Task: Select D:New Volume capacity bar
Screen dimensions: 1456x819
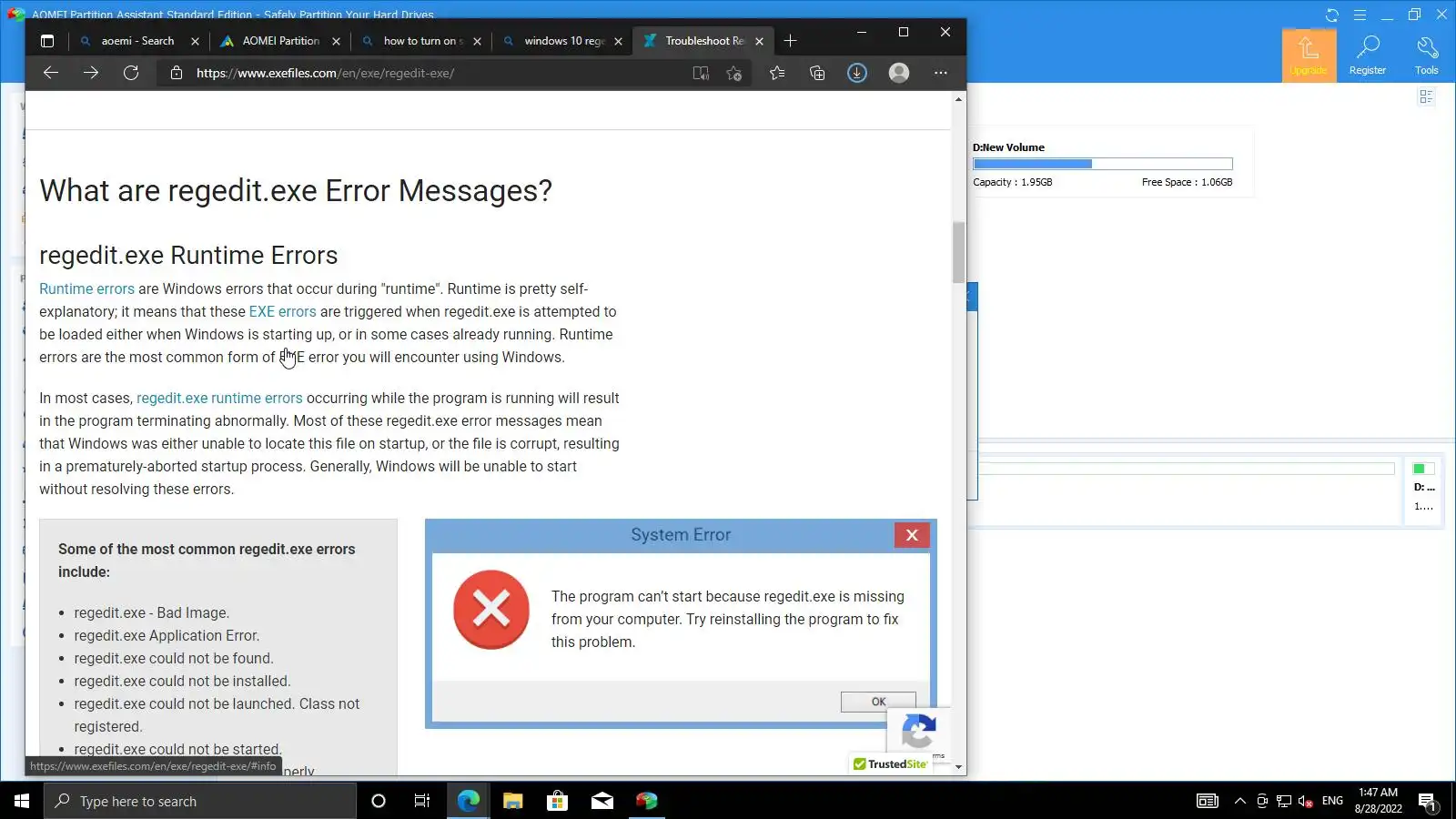Action: tap(1103, 164)
